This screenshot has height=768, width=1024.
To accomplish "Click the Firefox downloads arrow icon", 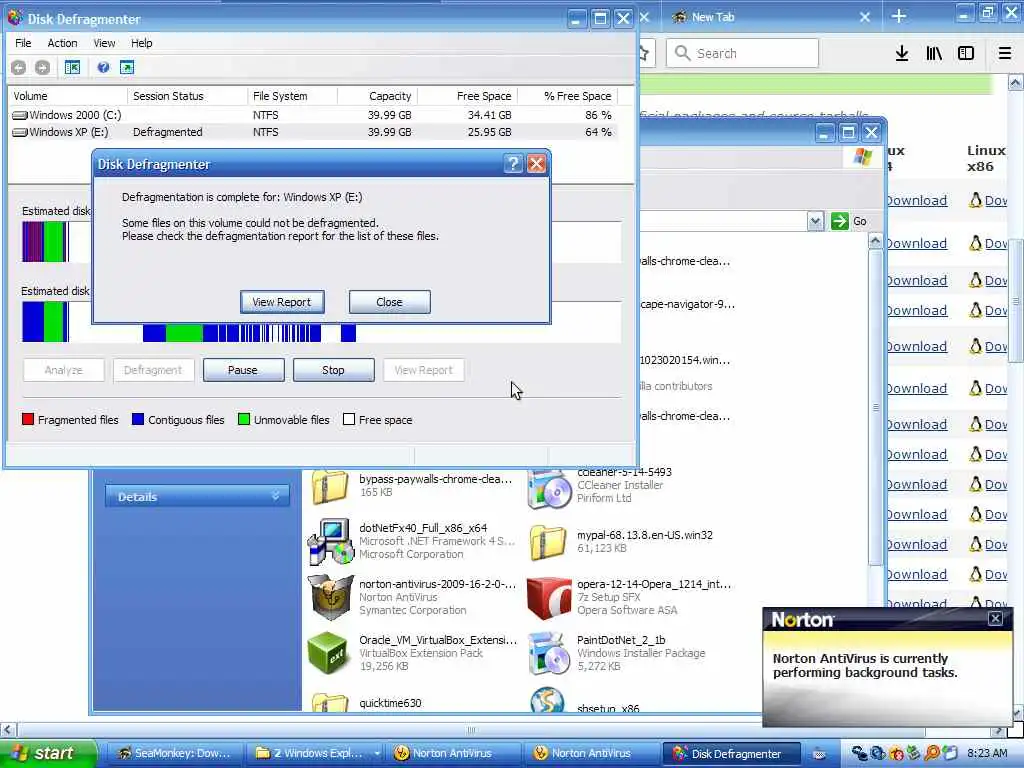I will point(902,54).
